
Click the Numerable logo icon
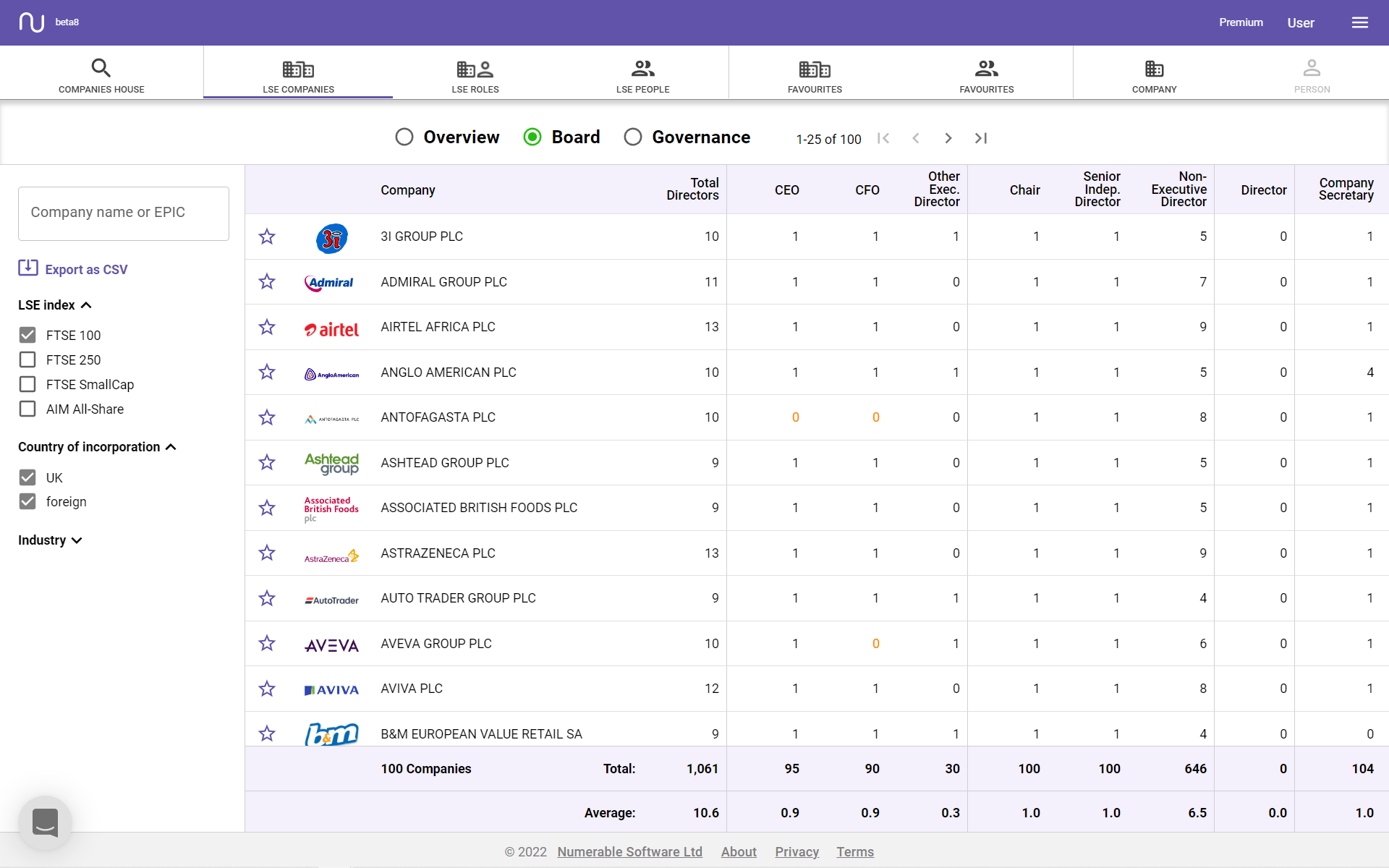[x=32, y=22]
